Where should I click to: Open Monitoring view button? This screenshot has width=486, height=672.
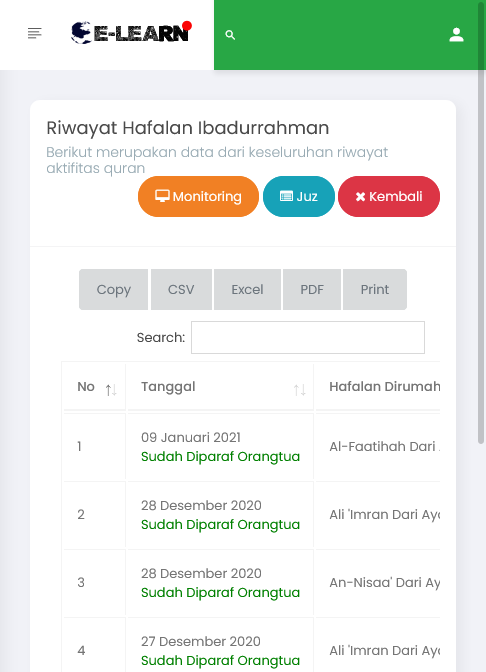pyautogui.click(x=198, y=196)
